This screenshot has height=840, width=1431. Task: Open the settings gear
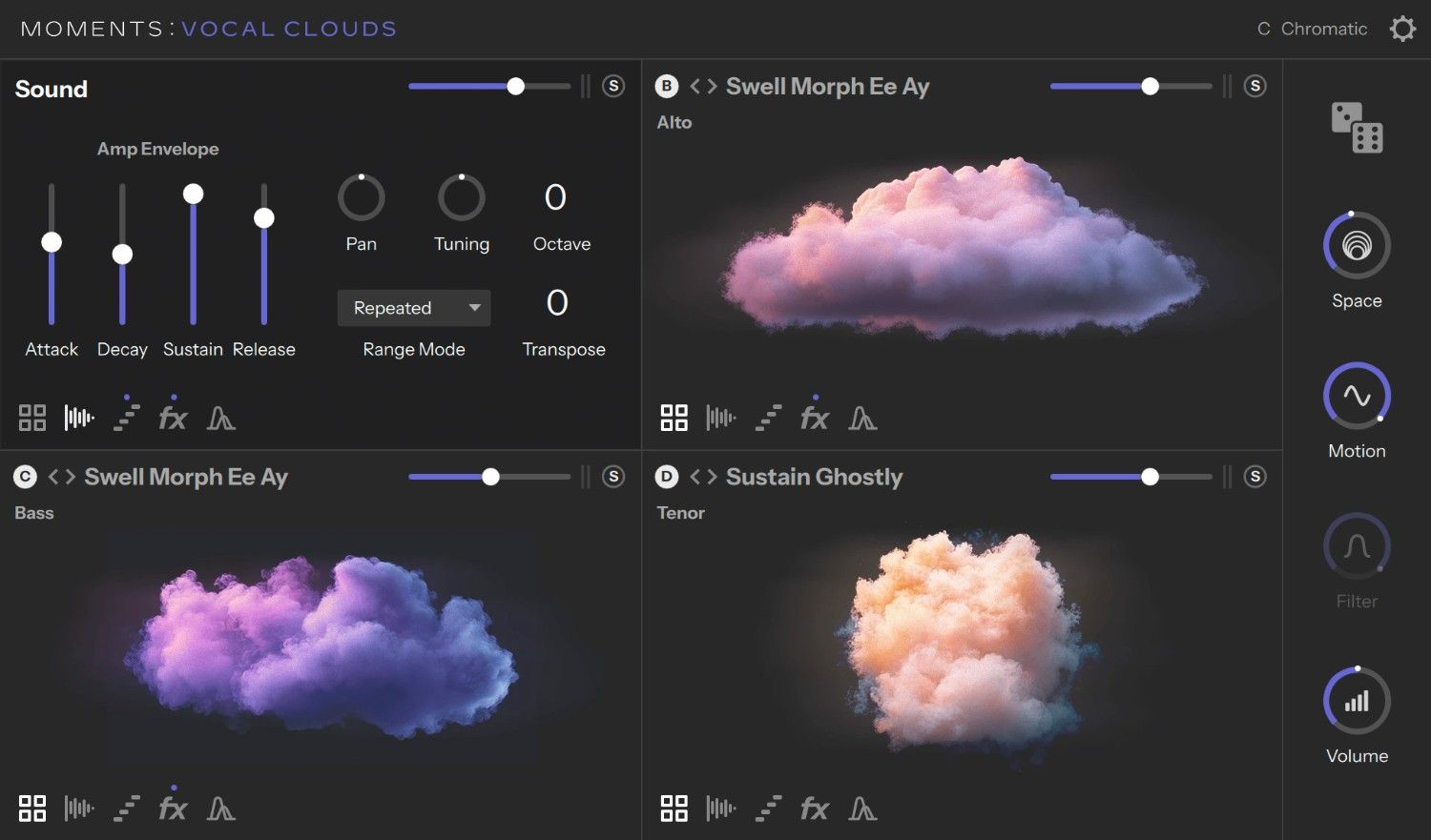[1401, 28]
